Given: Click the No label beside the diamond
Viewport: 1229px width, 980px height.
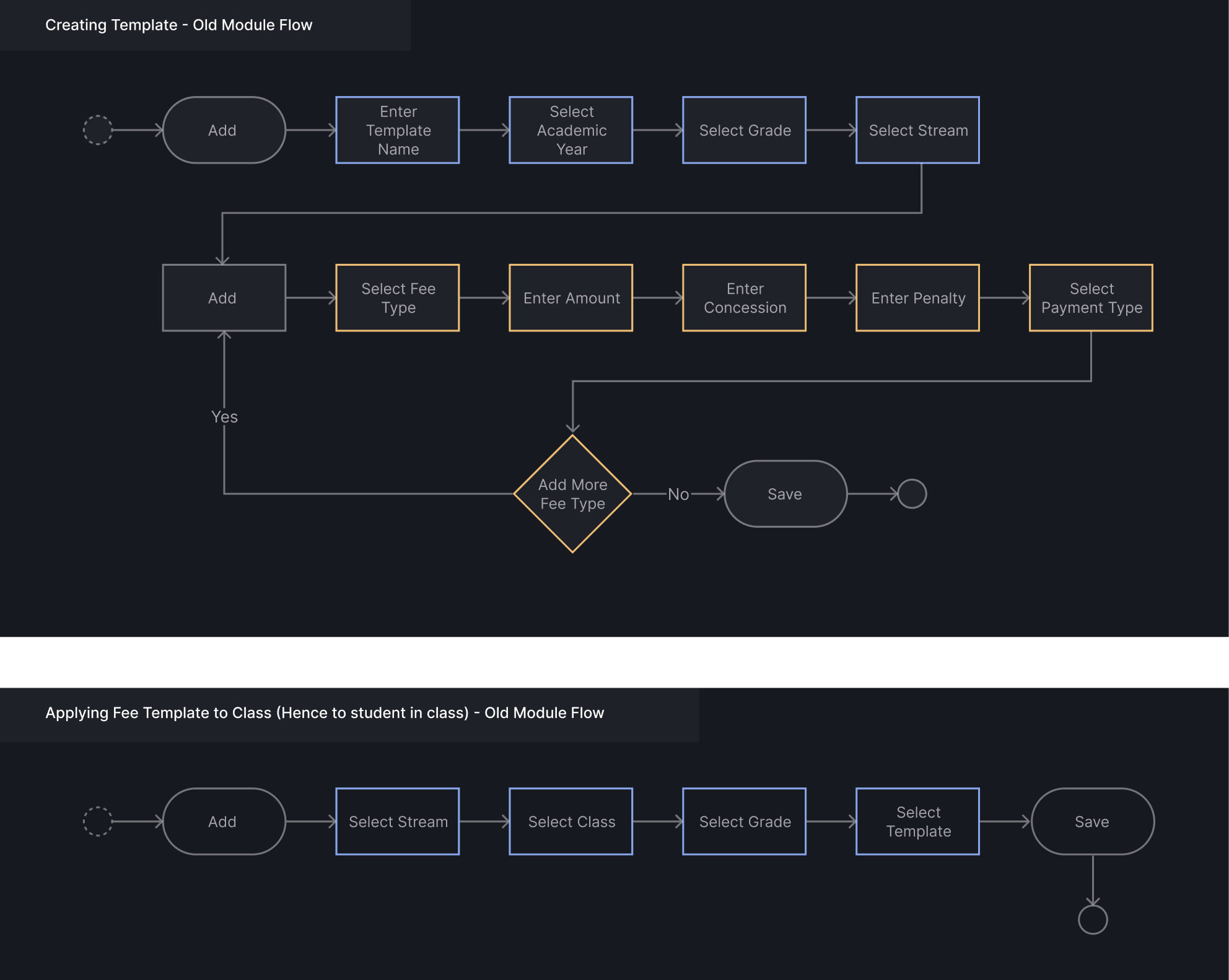Looking at the screenshot, I should 678,494.
